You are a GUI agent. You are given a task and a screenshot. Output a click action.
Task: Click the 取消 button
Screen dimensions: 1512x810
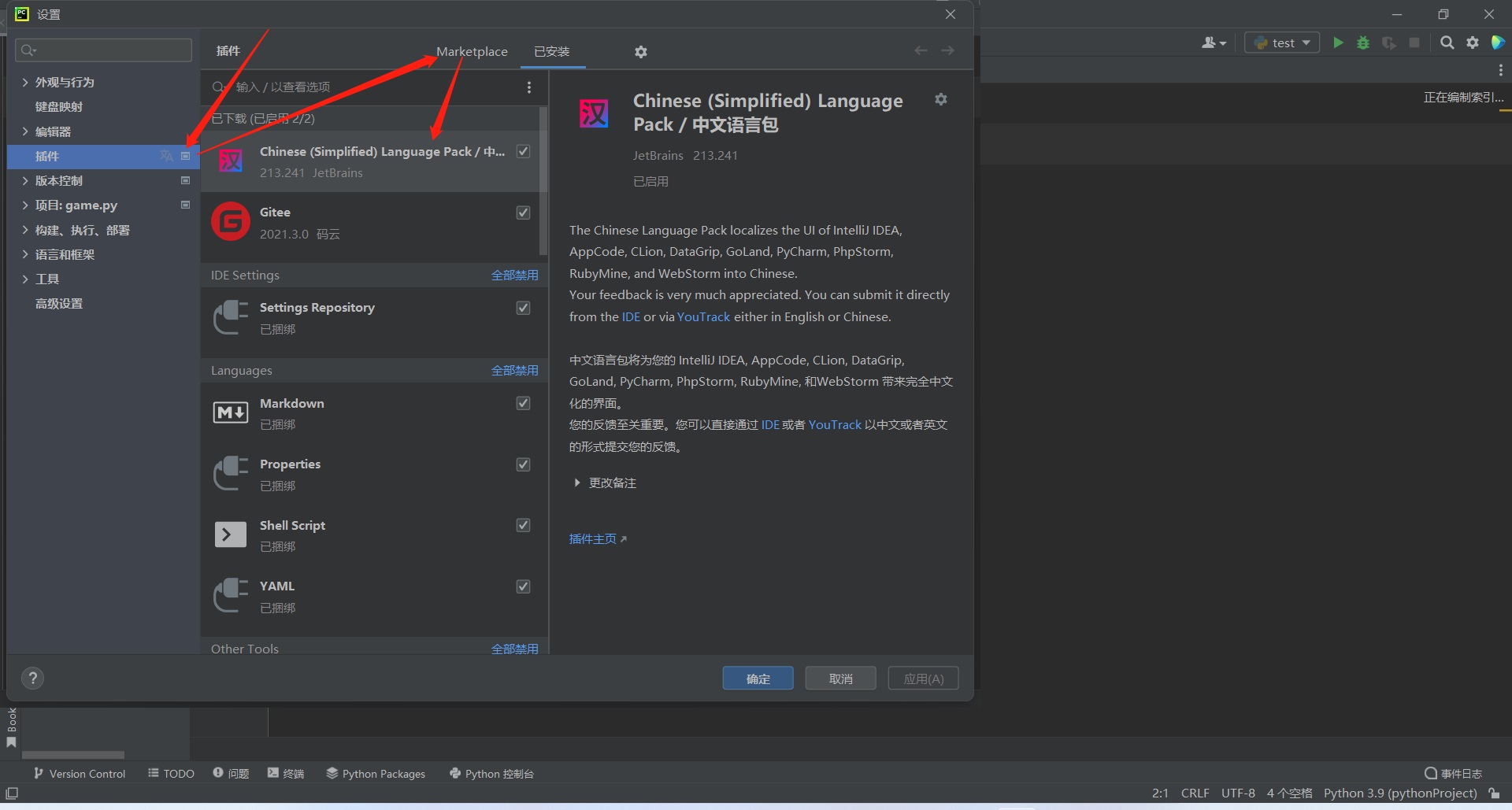(x=840, y=679)
